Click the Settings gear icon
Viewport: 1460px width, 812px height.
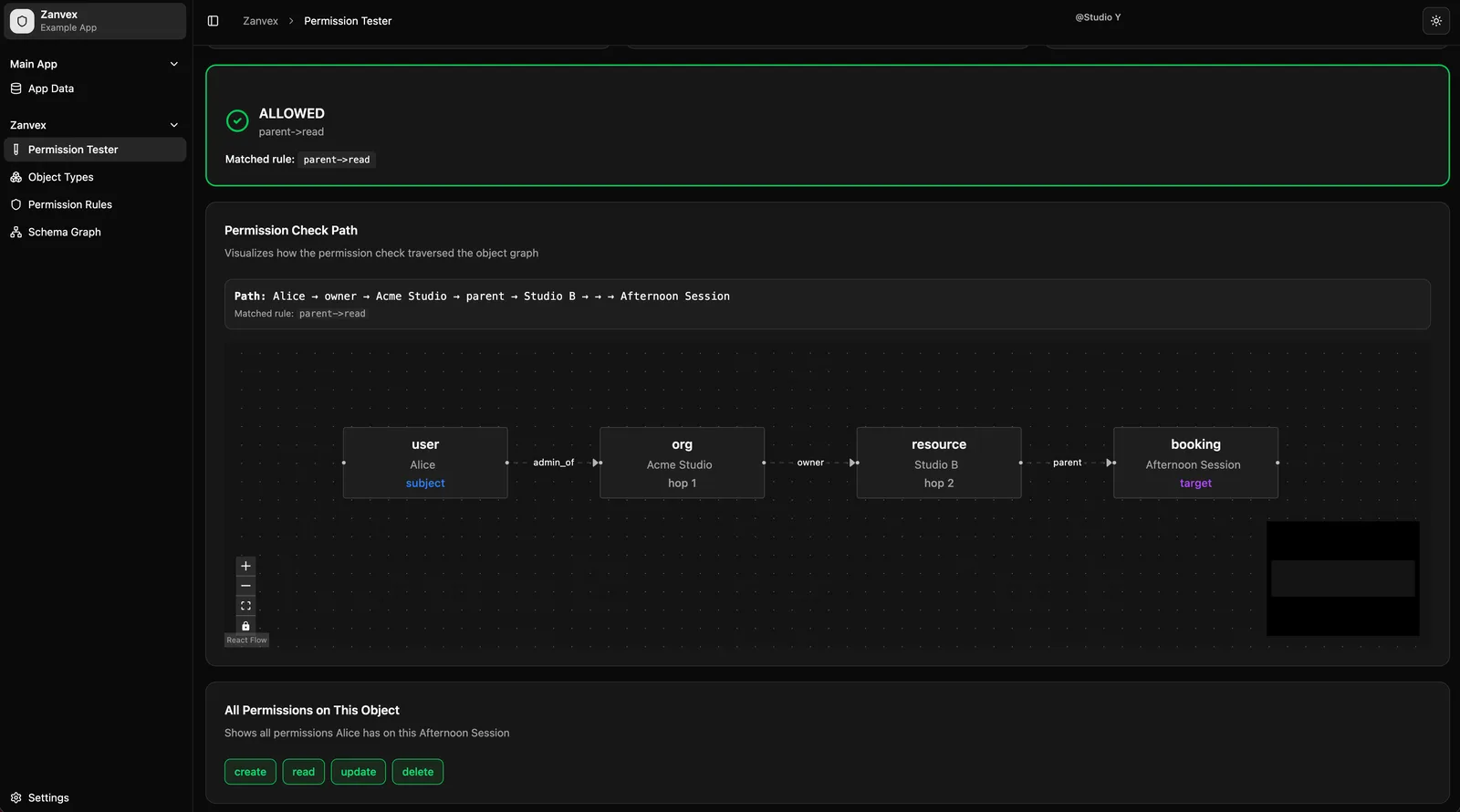coord(16,797)
